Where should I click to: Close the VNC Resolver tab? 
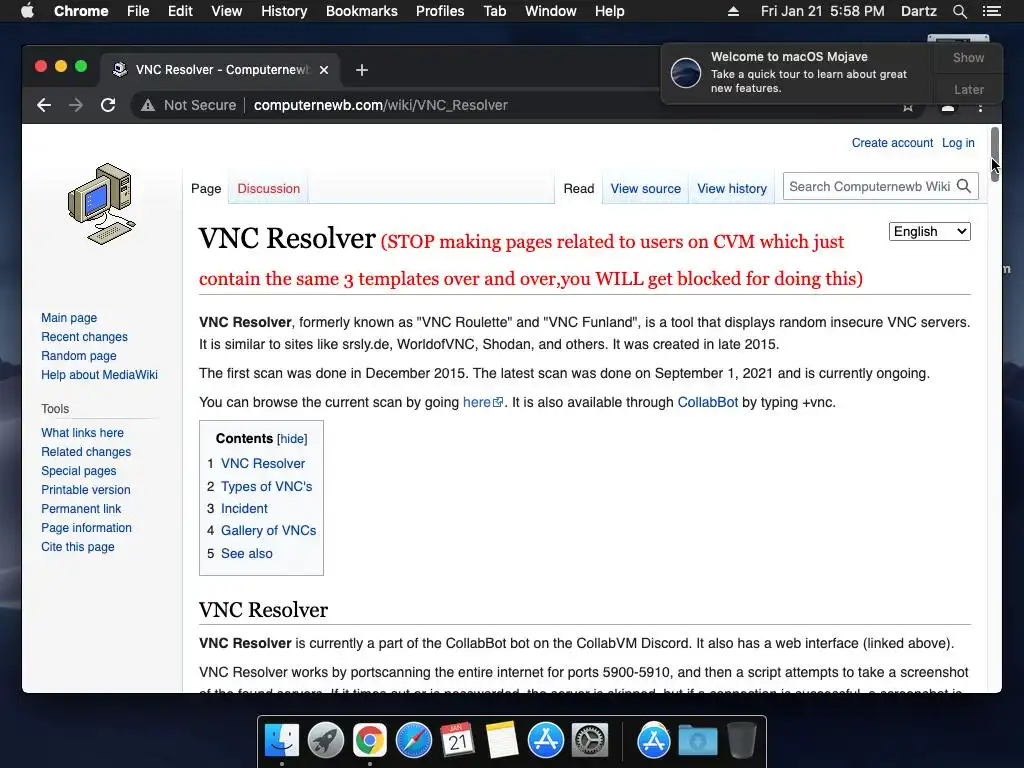point(324,70)
